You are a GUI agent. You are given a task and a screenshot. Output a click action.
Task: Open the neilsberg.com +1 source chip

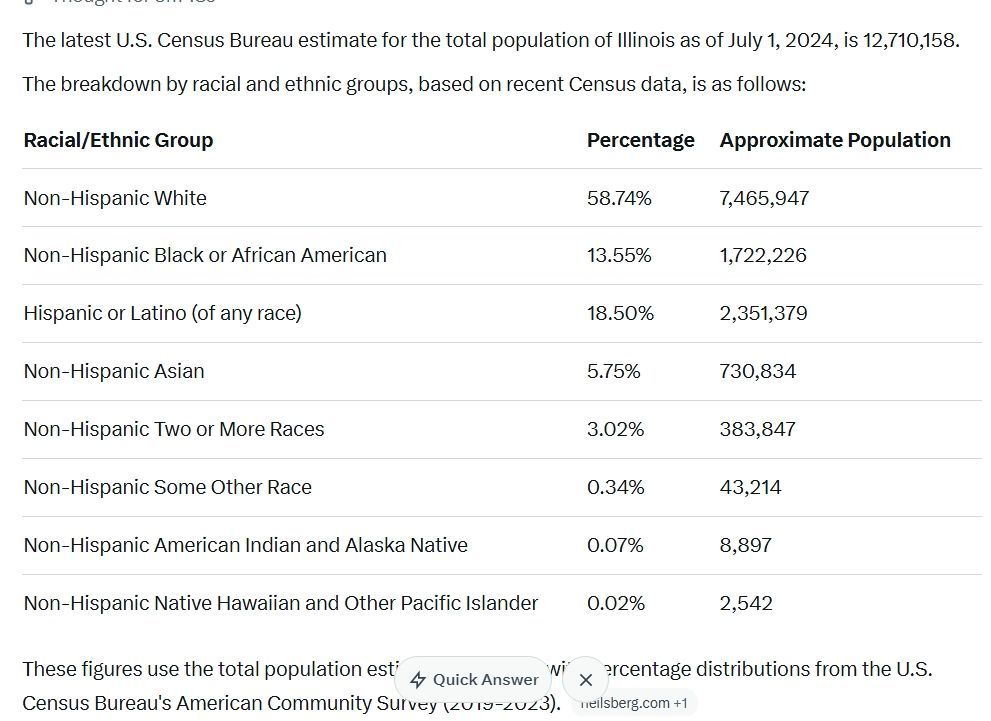[x=634, y=703]
